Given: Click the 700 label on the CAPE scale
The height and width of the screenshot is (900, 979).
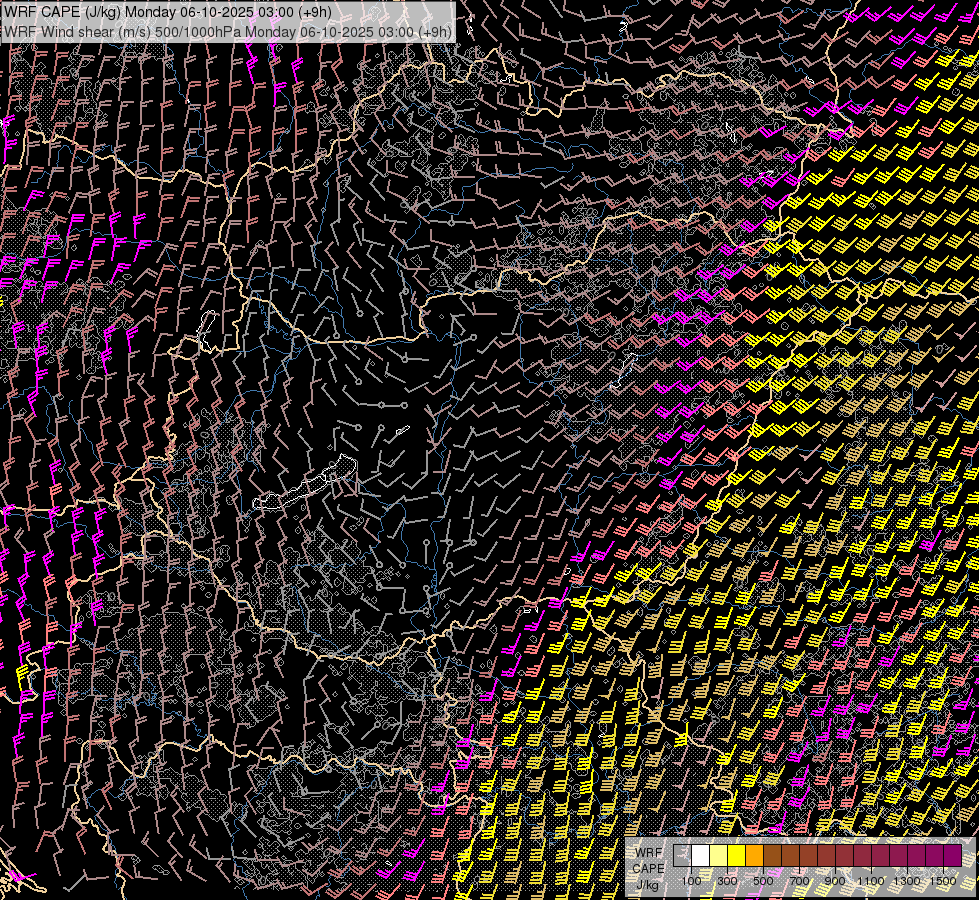Looking at the screenshot, I should point(799,881).
